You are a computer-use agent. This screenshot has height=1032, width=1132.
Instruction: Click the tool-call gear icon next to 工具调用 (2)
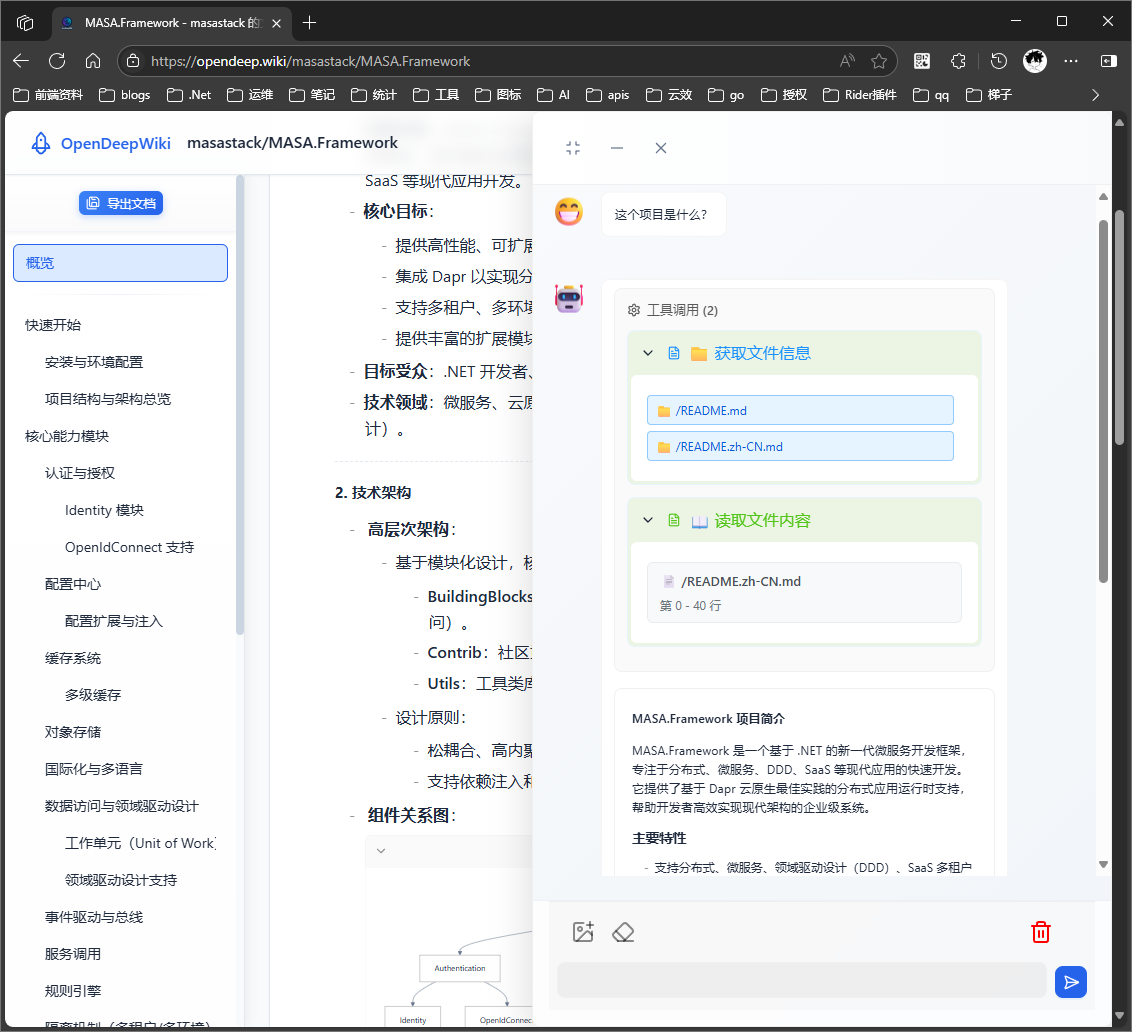[x=634, y=310]
